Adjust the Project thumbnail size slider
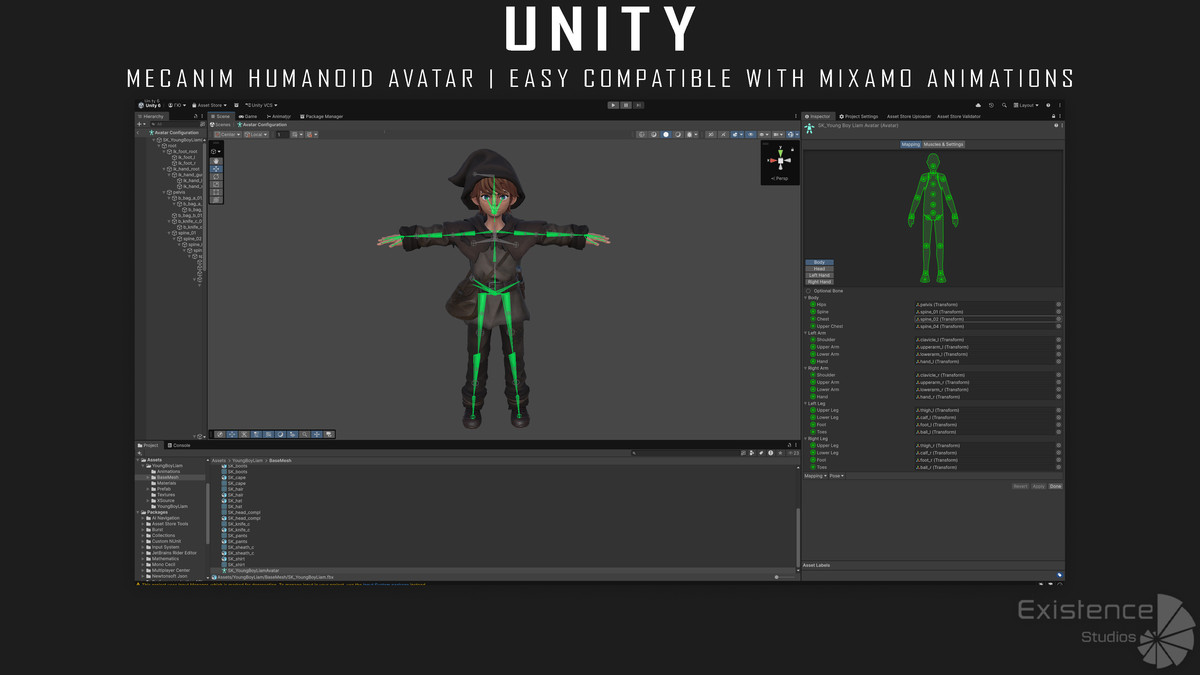 pyautogui.click(x=785, y=577)
